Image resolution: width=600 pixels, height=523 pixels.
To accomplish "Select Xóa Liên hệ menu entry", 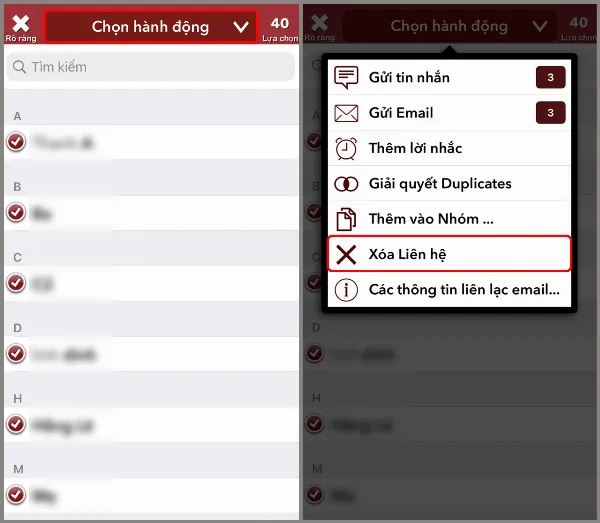I will 449,254.
